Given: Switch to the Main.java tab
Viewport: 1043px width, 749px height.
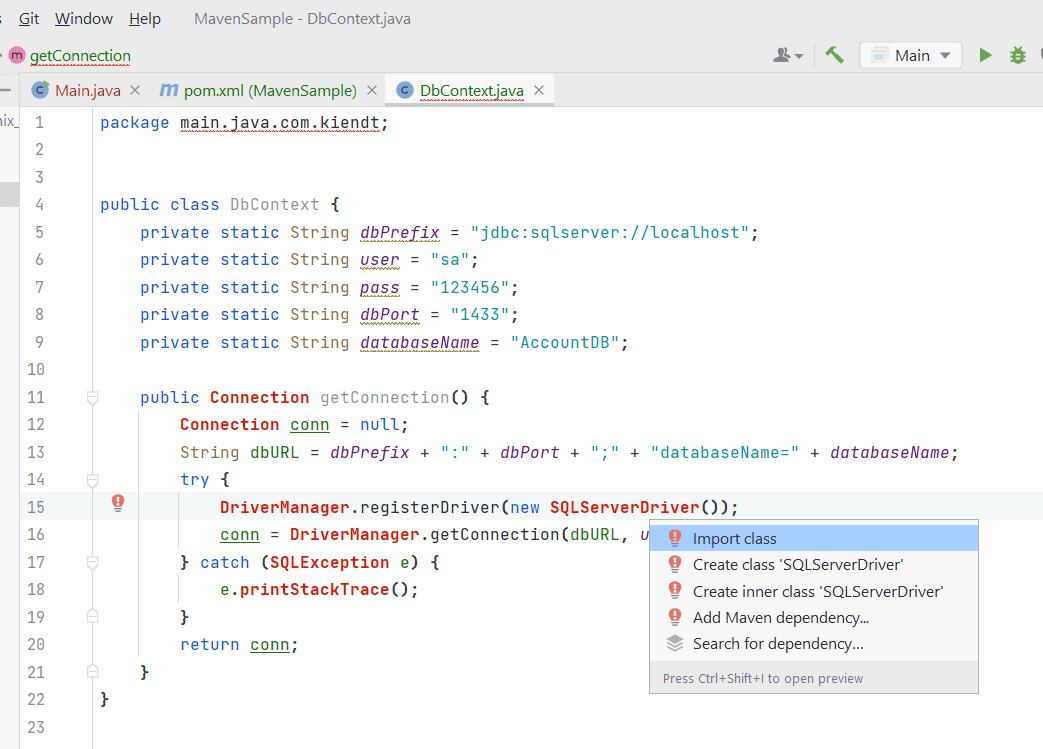Looking at the screenshot, I should [x=87, y=90].
